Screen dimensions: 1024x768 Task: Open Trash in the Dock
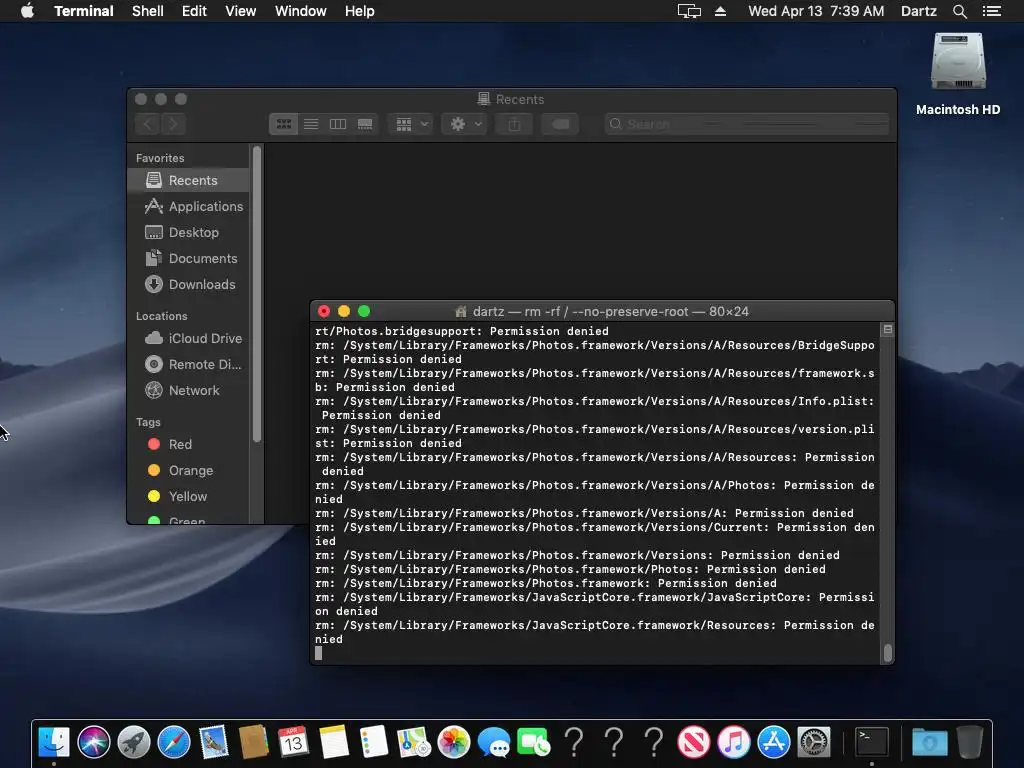pyautogui.click(x=970, y=742)
